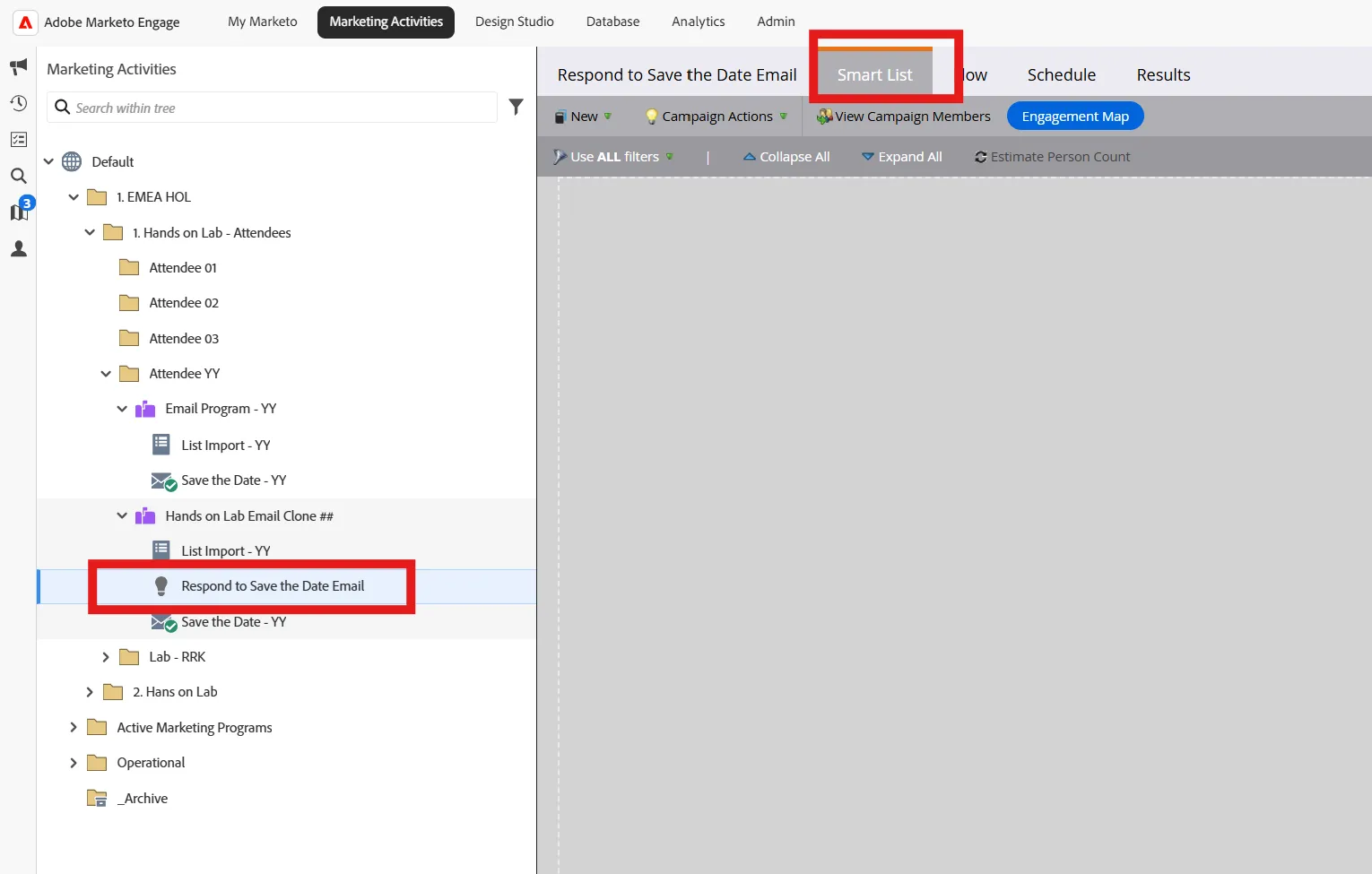The width and height of the screenshot is (1372, 874).
Task: Click the globe icon beside Default
Action: pyautogui.click(x=72, y=162)
